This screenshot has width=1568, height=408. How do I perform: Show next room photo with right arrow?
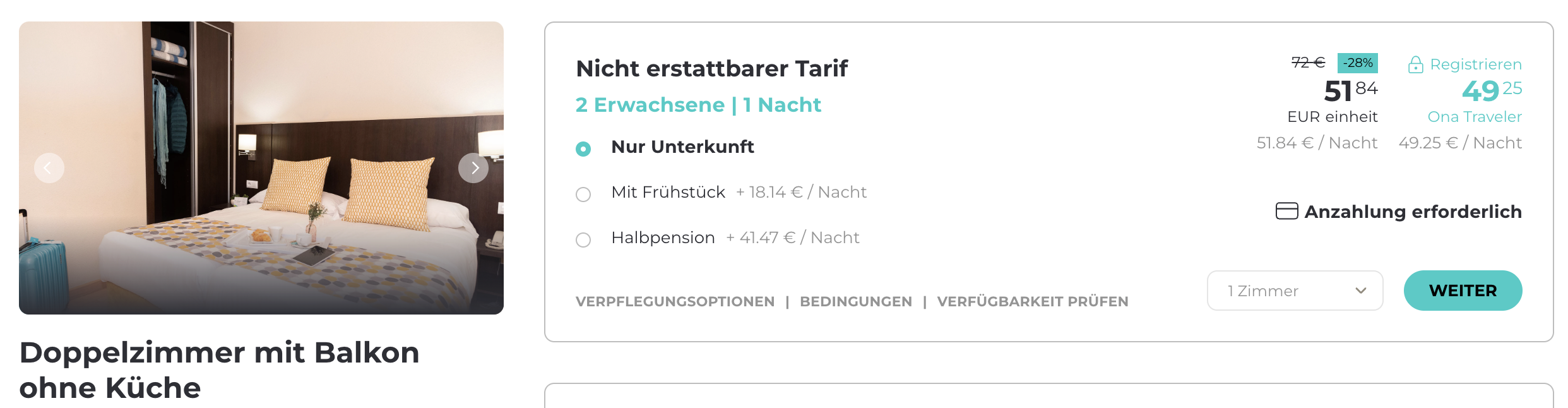tap(473, 168)
